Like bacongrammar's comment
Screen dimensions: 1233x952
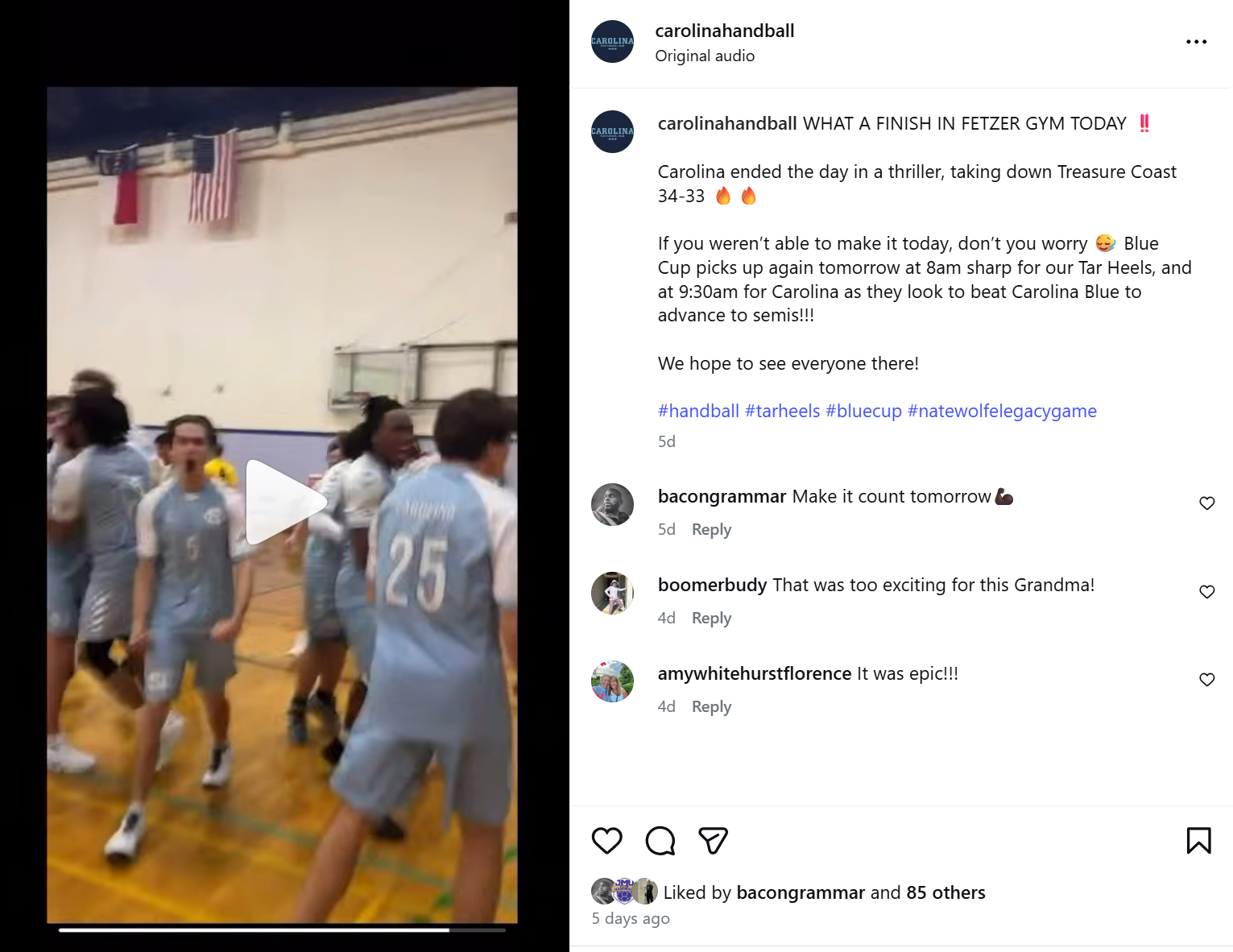[x=1206, y=503]
